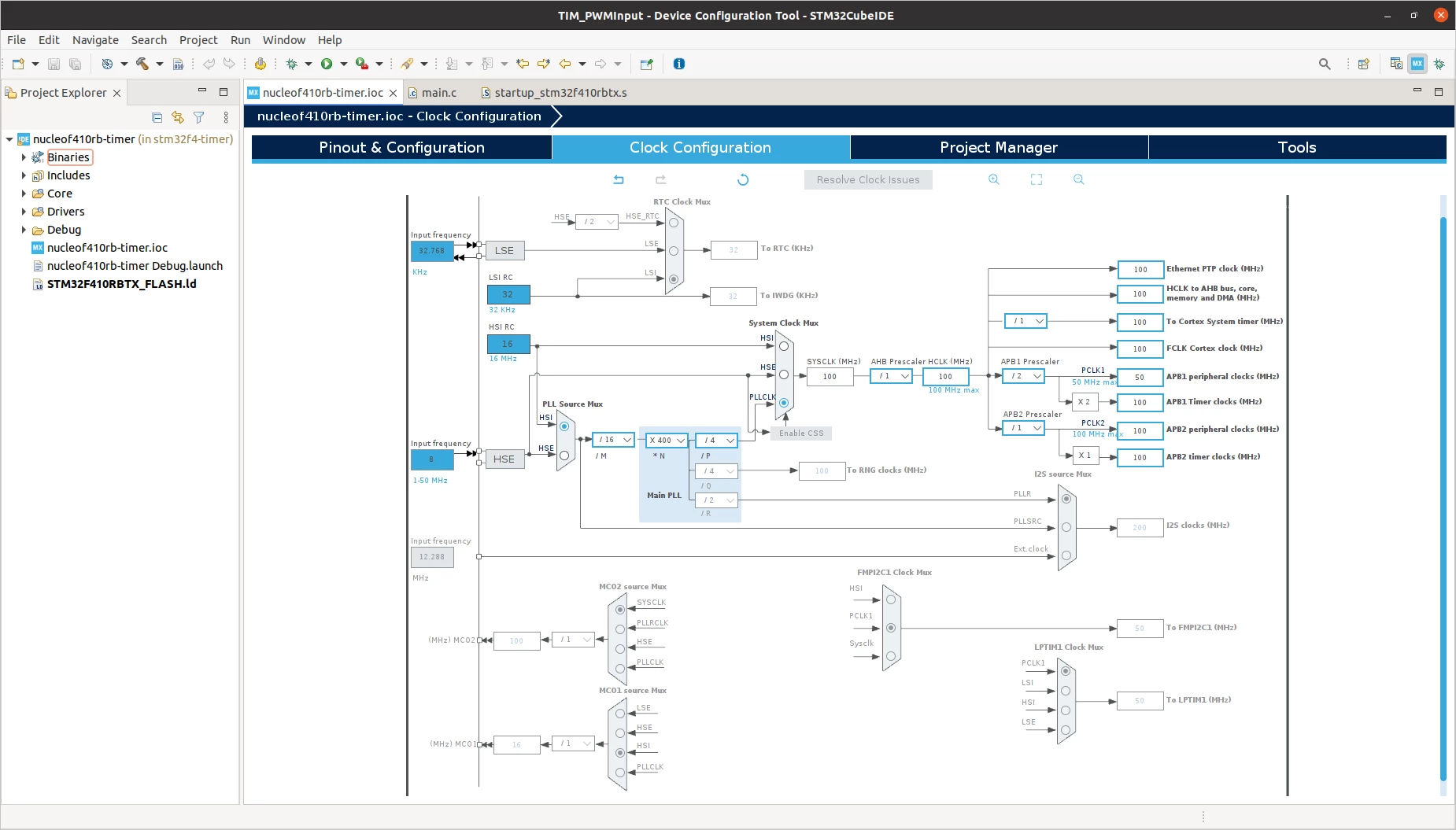Open the Project Manager tab
The width and height of the screenshot is (1456, 830).
999,147
